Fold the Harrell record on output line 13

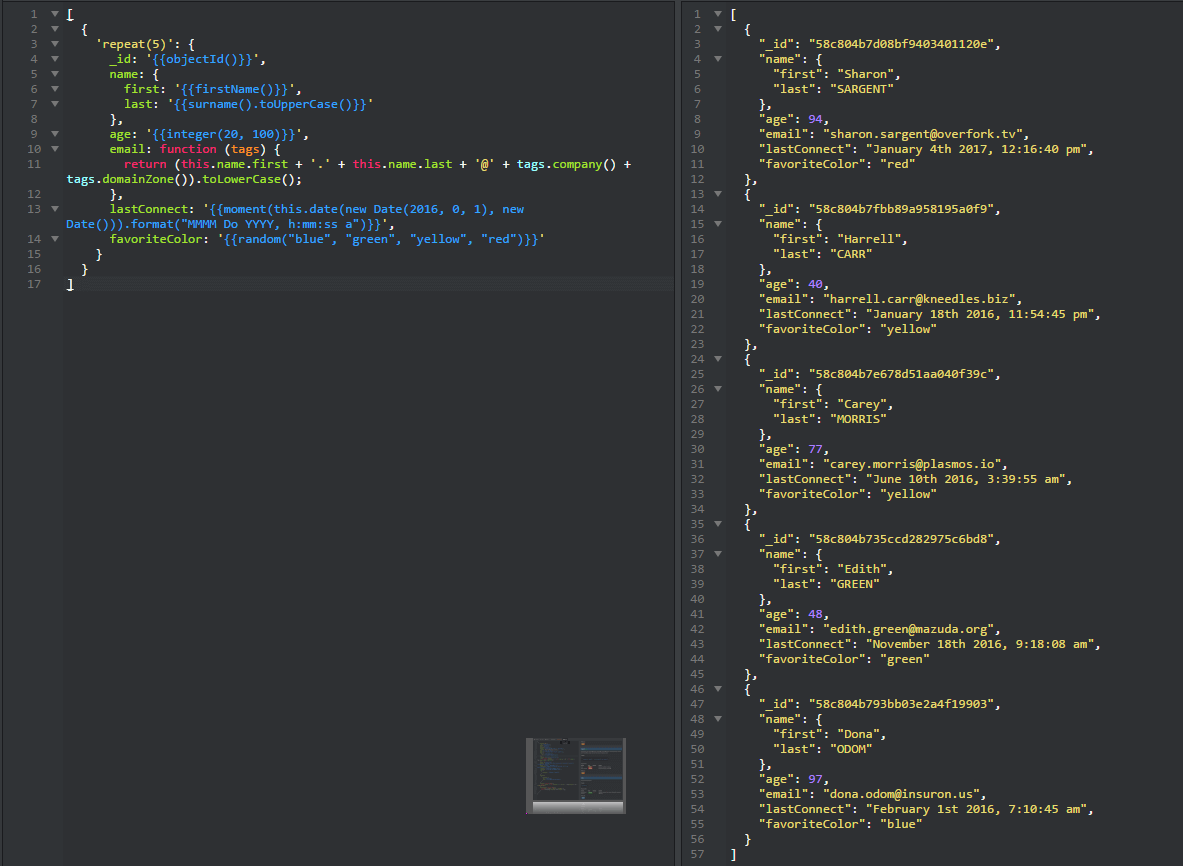717,194
